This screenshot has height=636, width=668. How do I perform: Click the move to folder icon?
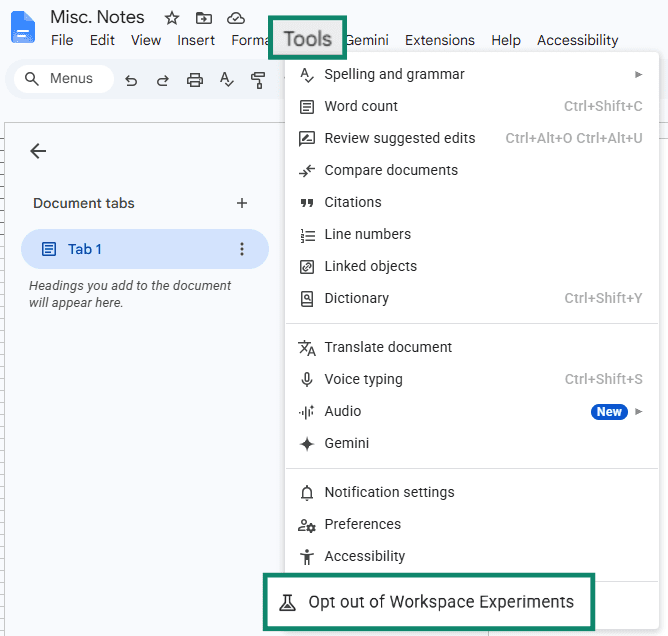pyautogui.click(x=204, y=18)
